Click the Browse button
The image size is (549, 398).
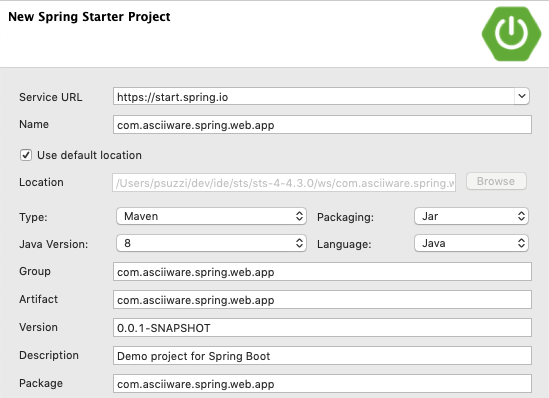pos(496,181)
